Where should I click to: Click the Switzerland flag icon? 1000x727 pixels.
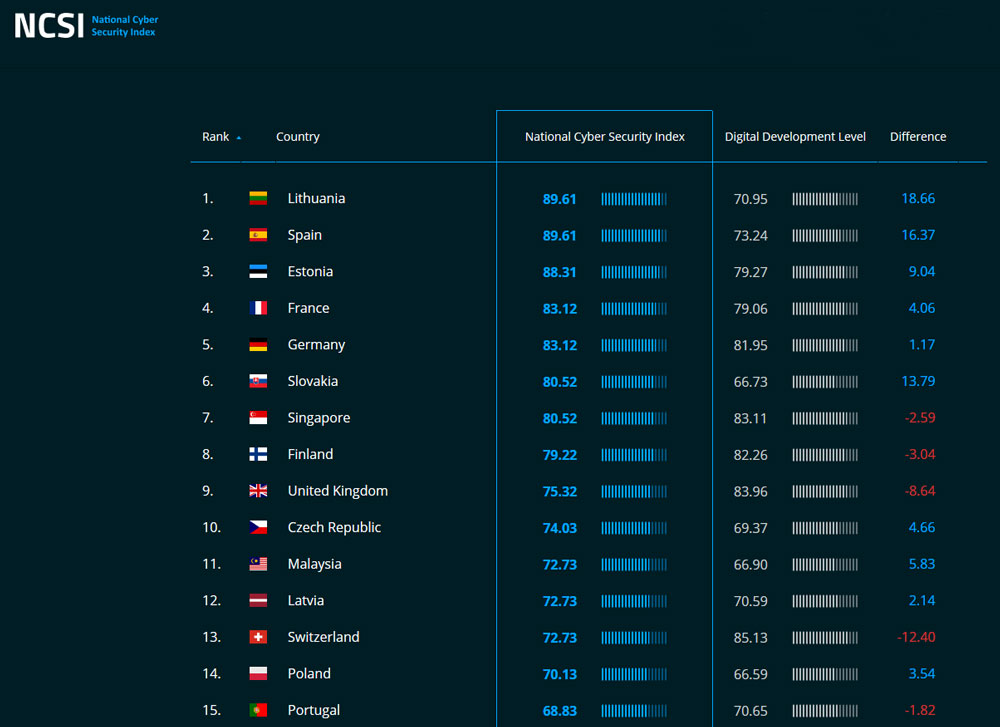pyautogui.click(x=258, y=637)
